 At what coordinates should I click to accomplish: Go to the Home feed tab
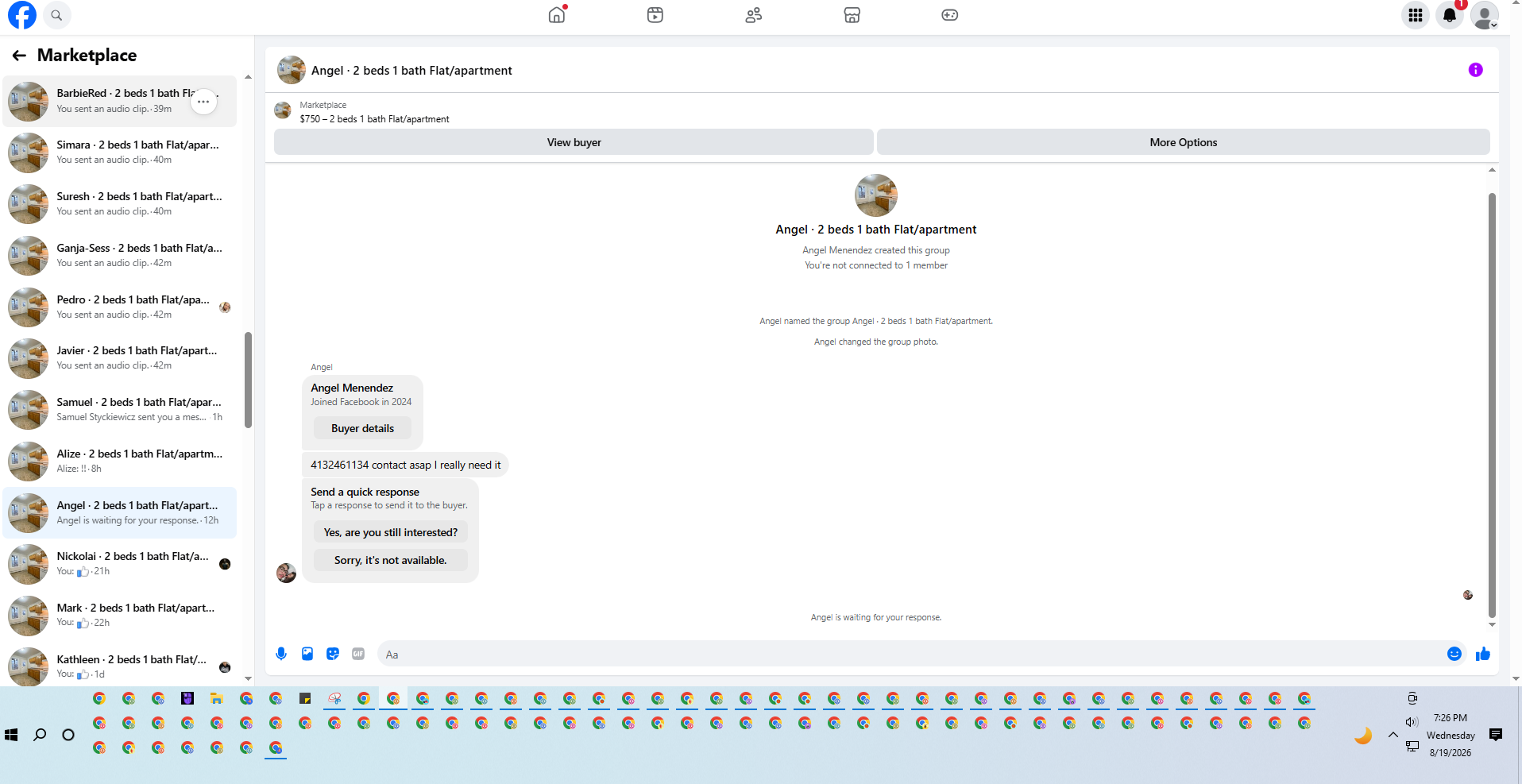(557, 15)
